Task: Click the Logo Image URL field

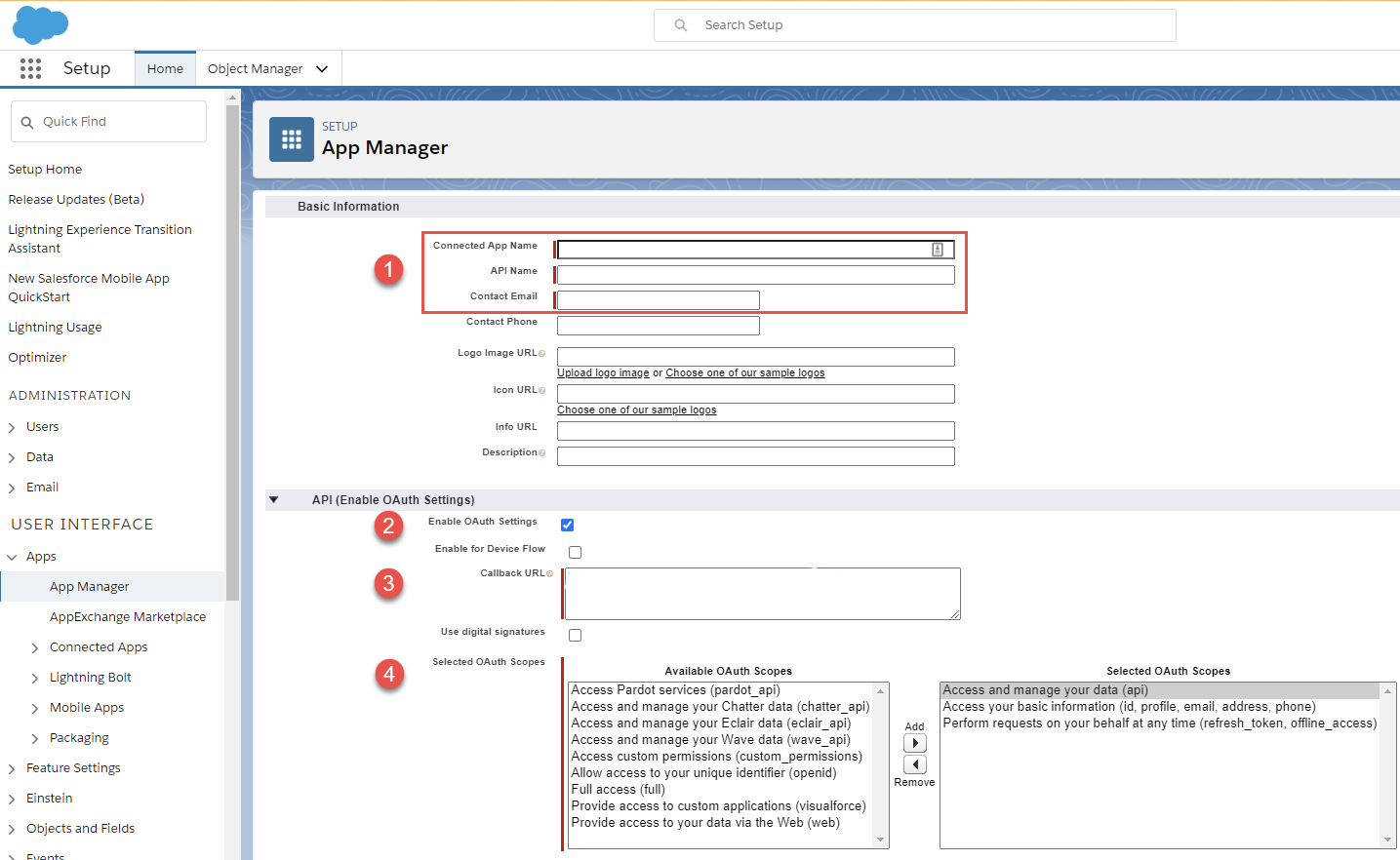Action: 755,357
